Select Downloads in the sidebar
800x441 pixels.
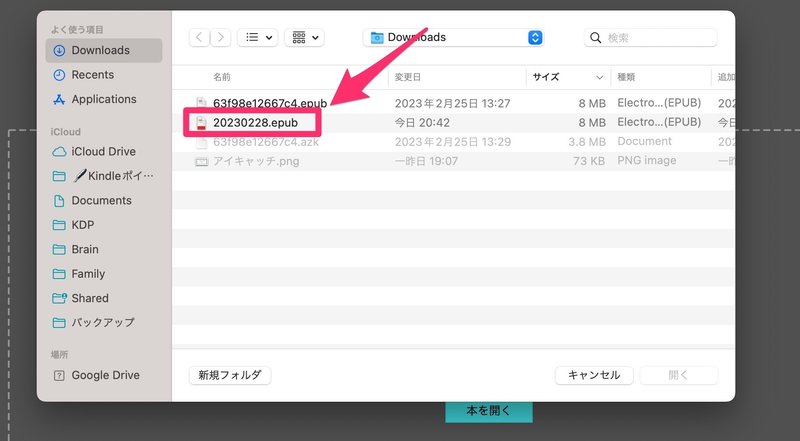104,50
